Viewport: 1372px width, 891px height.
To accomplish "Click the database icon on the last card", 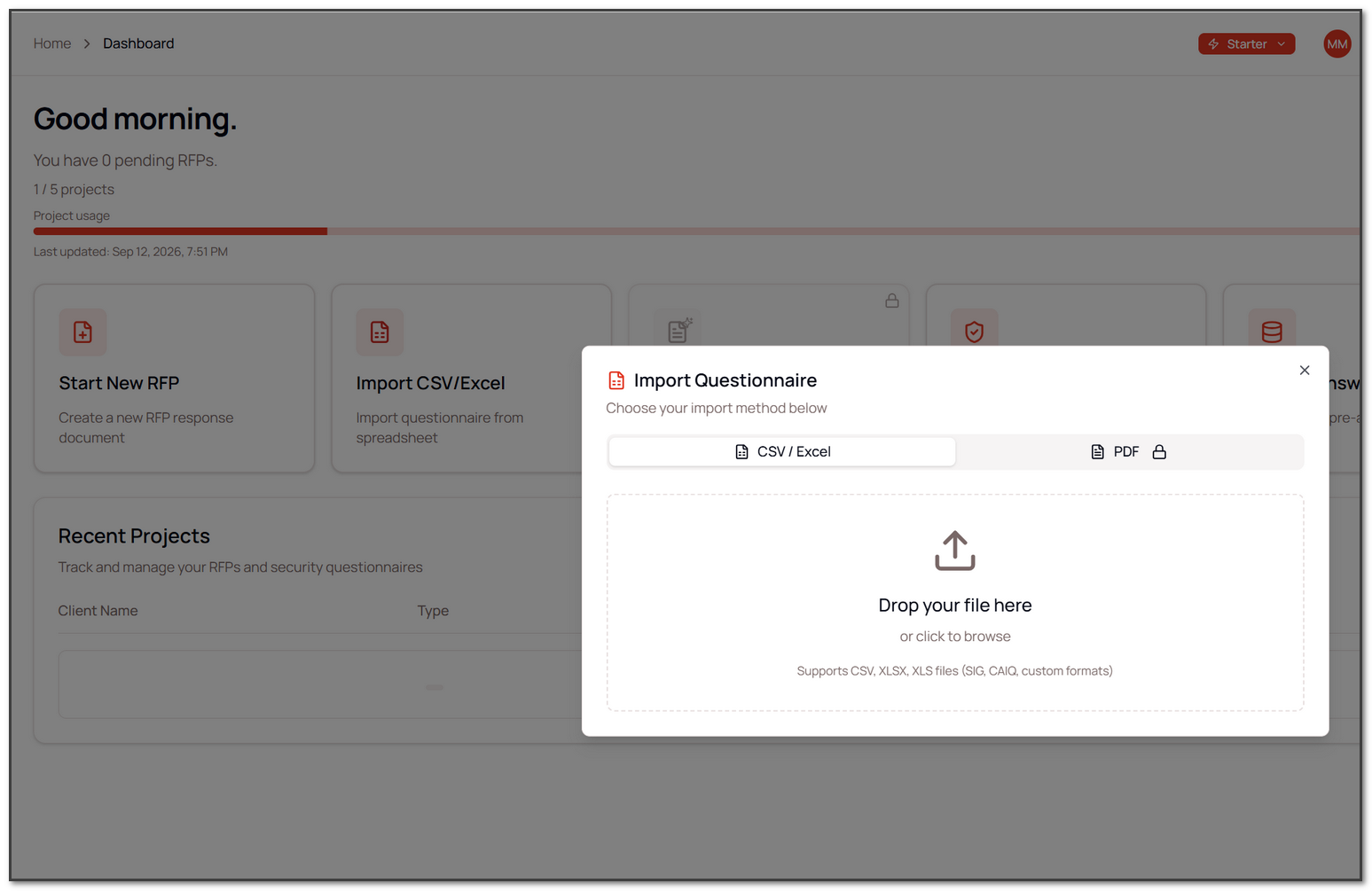I will [1272, 332].
